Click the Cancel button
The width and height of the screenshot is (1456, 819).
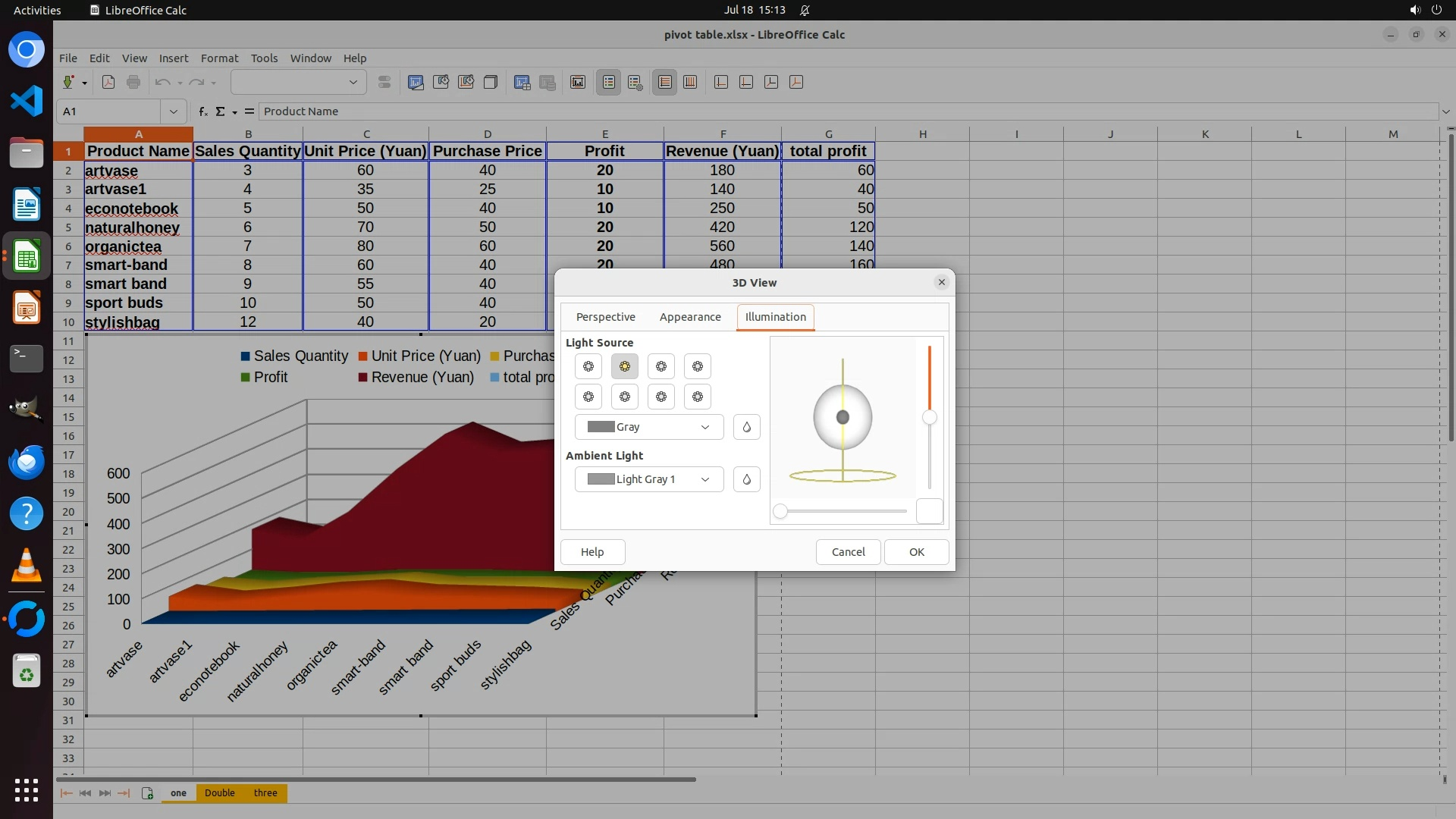point(848,552)
